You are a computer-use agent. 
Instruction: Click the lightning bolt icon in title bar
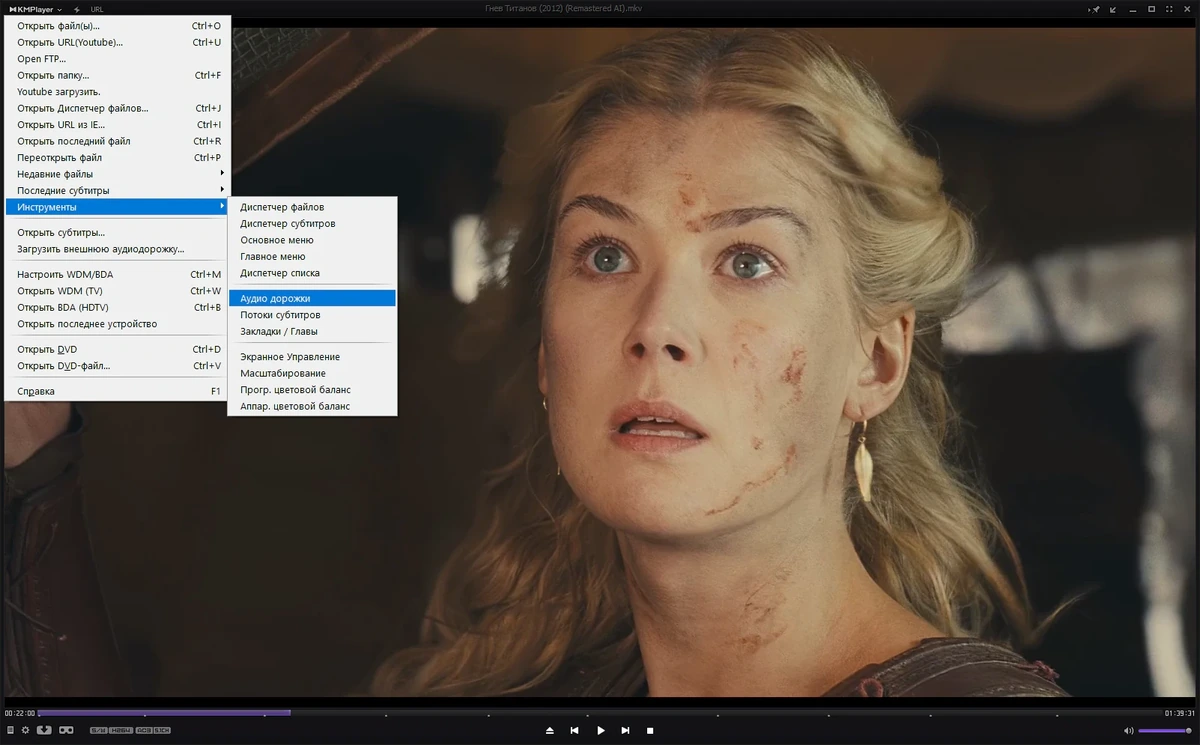pyautogui.click(x=77, y=9)
